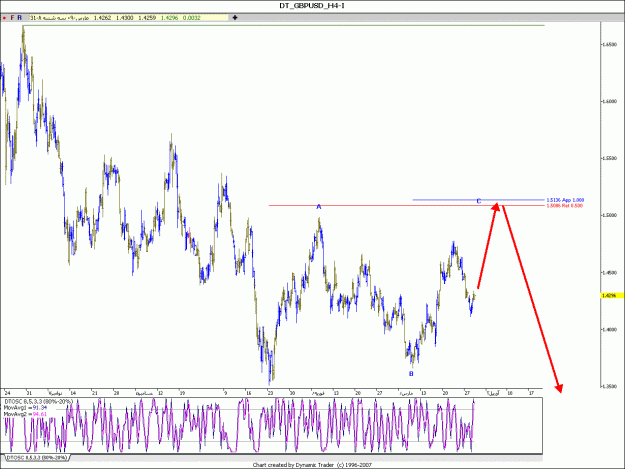Click the 1.5500 price axis label
This screenshot has height=469, width=625.
pos(609,158)
